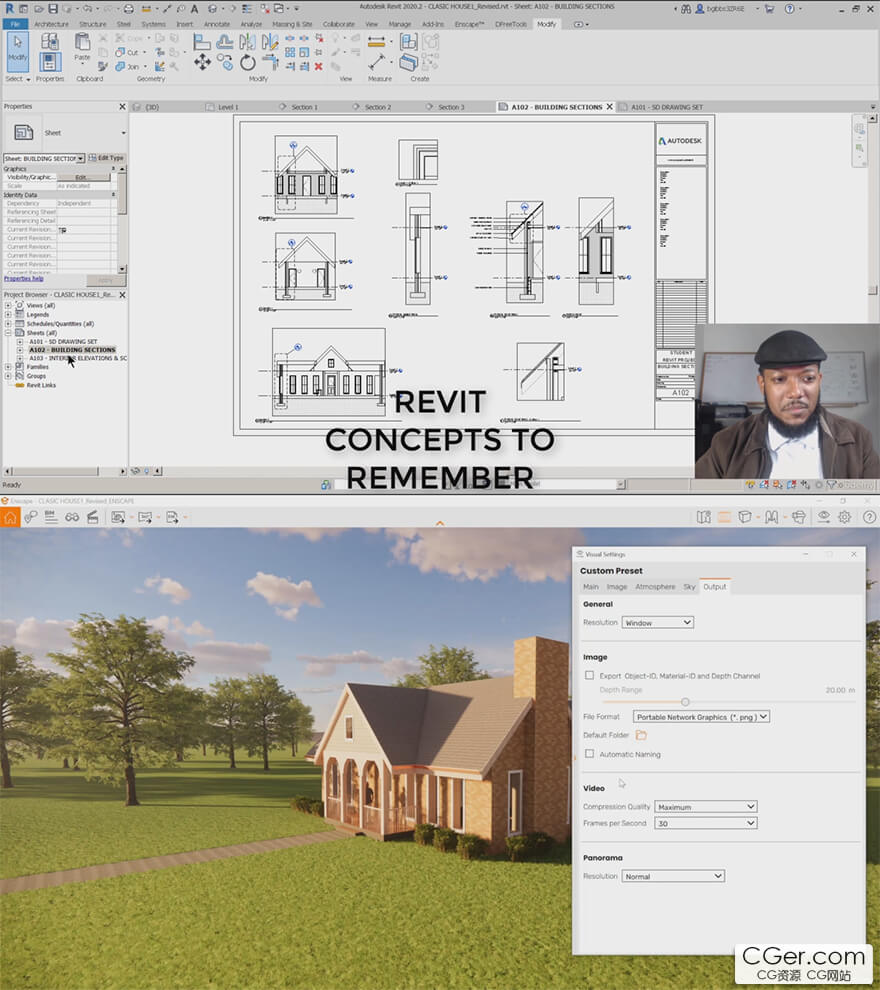Toggle the Properties palette button in ribbon
The height and width of the screenshot is (990, 880).
[50, 62]
